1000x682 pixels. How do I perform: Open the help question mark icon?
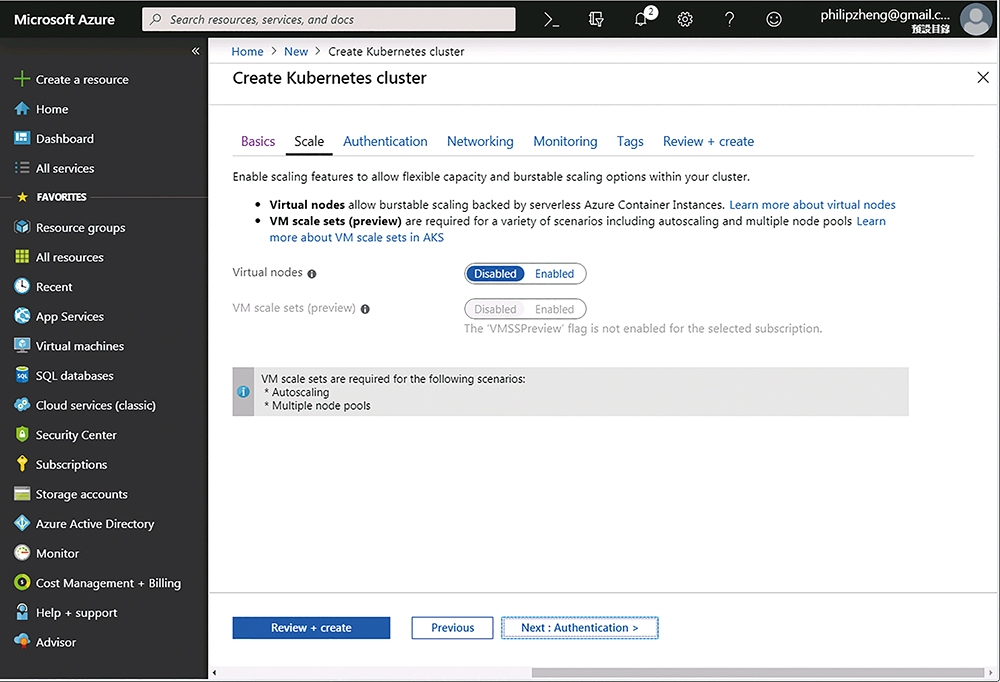(730, 20)
